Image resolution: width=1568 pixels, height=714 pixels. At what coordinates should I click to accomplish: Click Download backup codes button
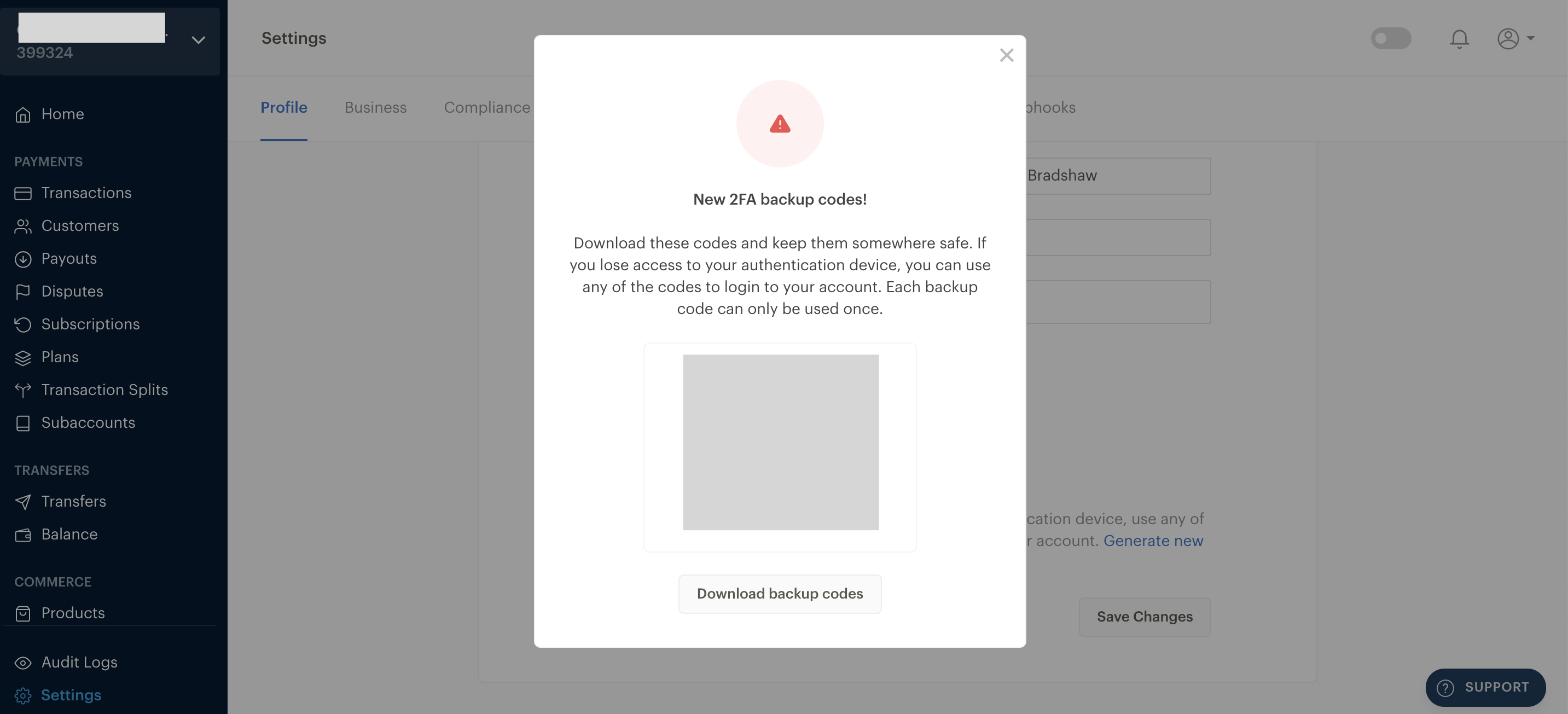click(x=780, y=594)
